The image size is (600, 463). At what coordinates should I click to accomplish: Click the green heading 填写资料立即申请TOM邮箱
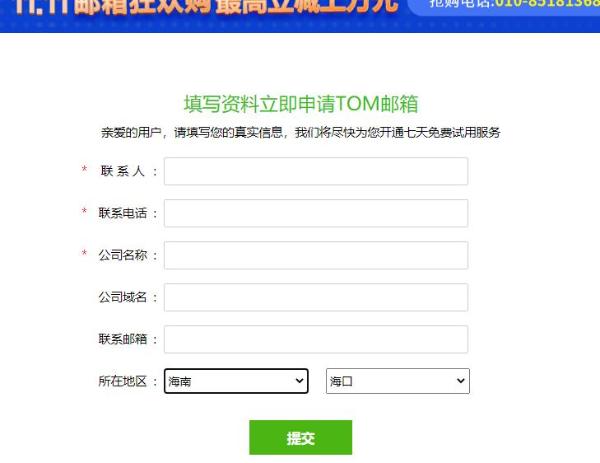point(301,104)
